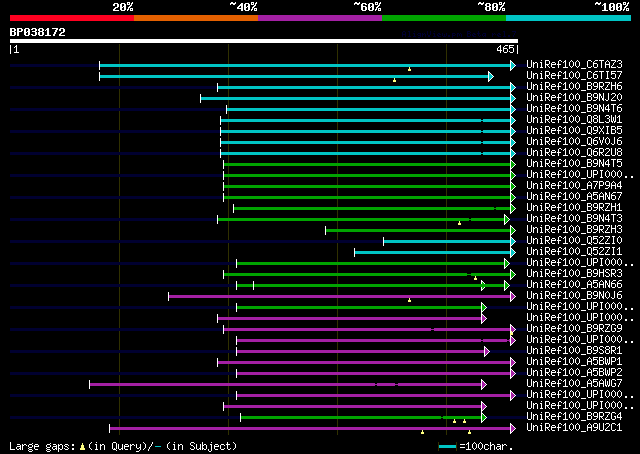
Task: Click the cyan scale bar beside =100char
Action: pos(447,447)
